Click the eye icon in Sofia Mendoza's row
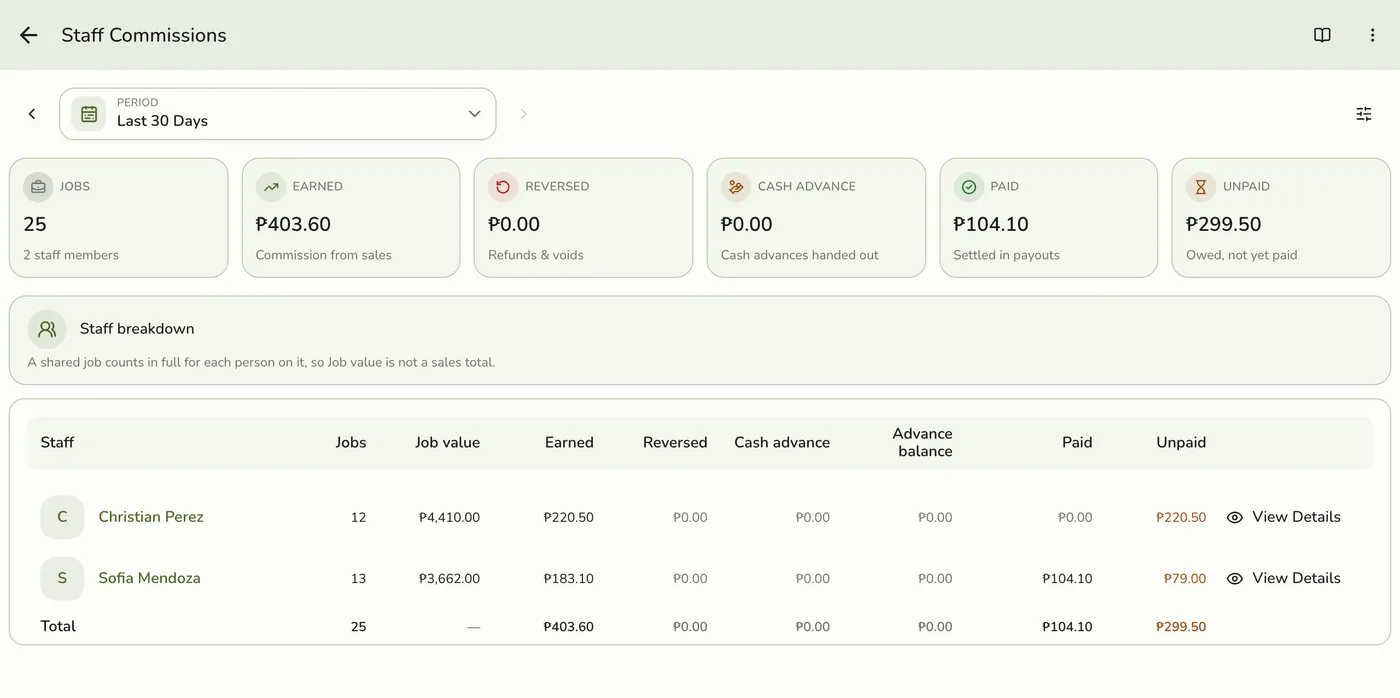The height and width of the screenshot is (698, 1400). [1235, 579]
